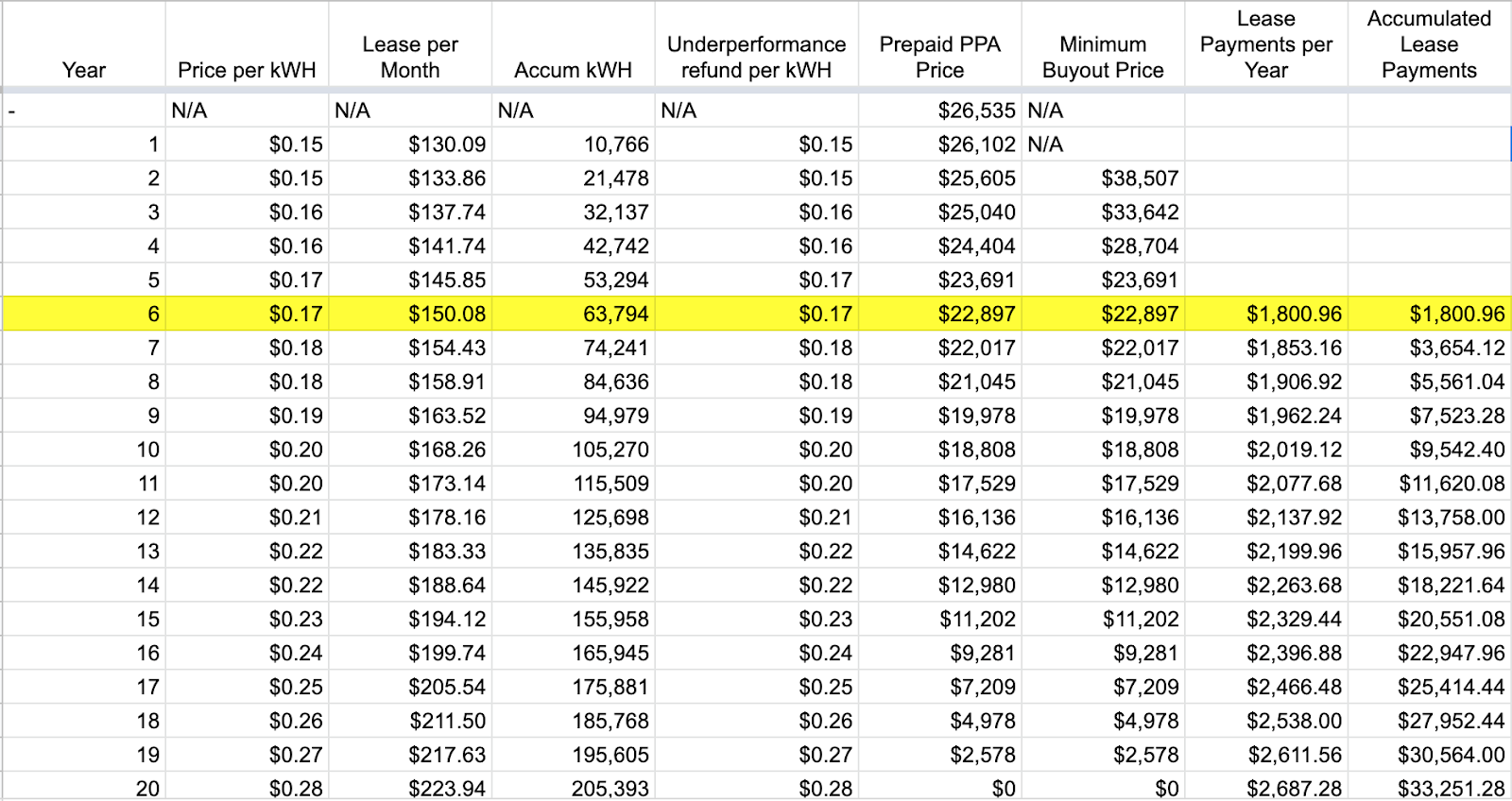
Task: Click Lease Payments per Year header
Action: pos(1266,44)
